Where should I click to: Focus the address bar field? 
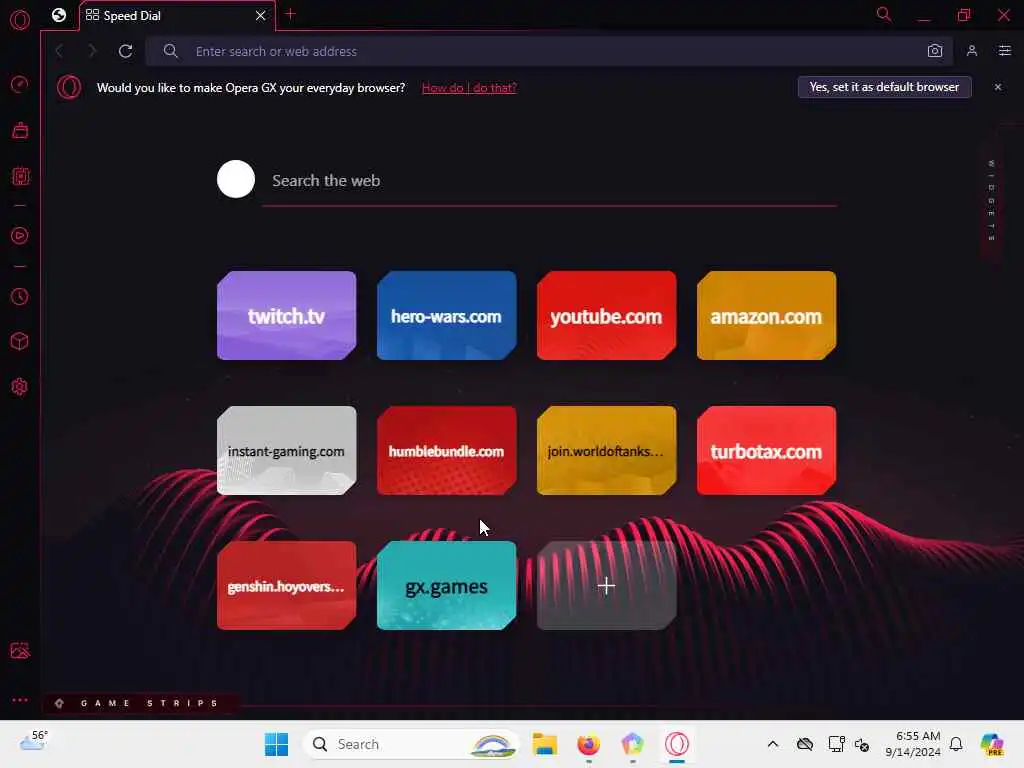[549, 51]
